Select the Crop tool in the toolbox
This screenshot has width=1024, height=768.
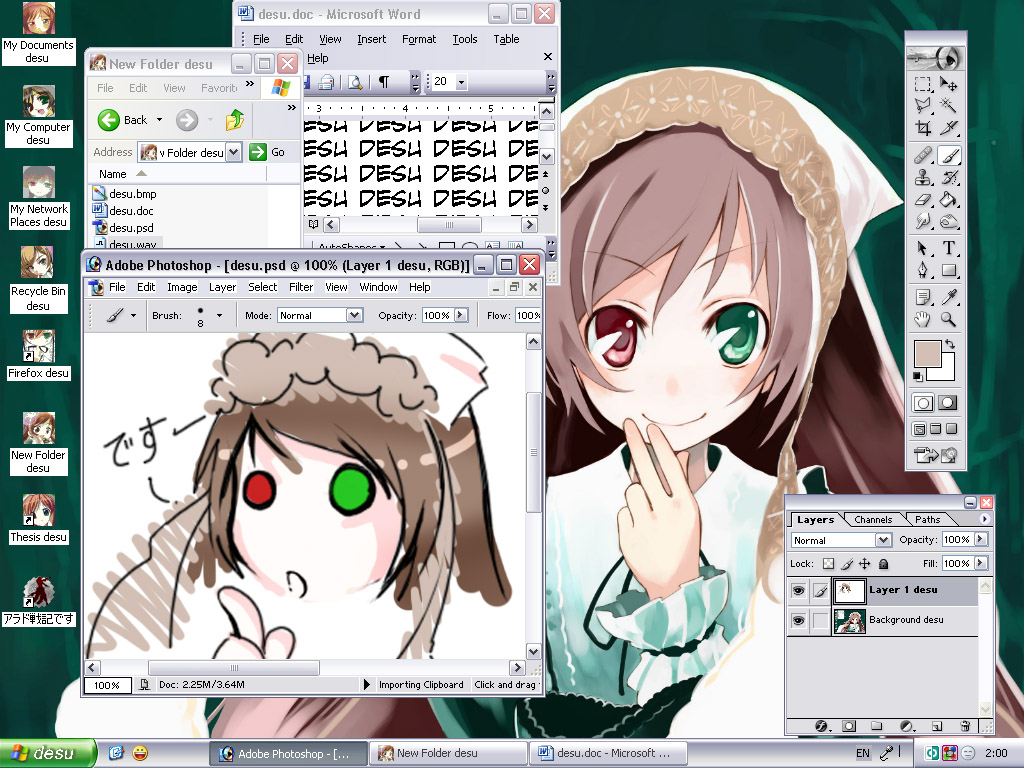923,128
